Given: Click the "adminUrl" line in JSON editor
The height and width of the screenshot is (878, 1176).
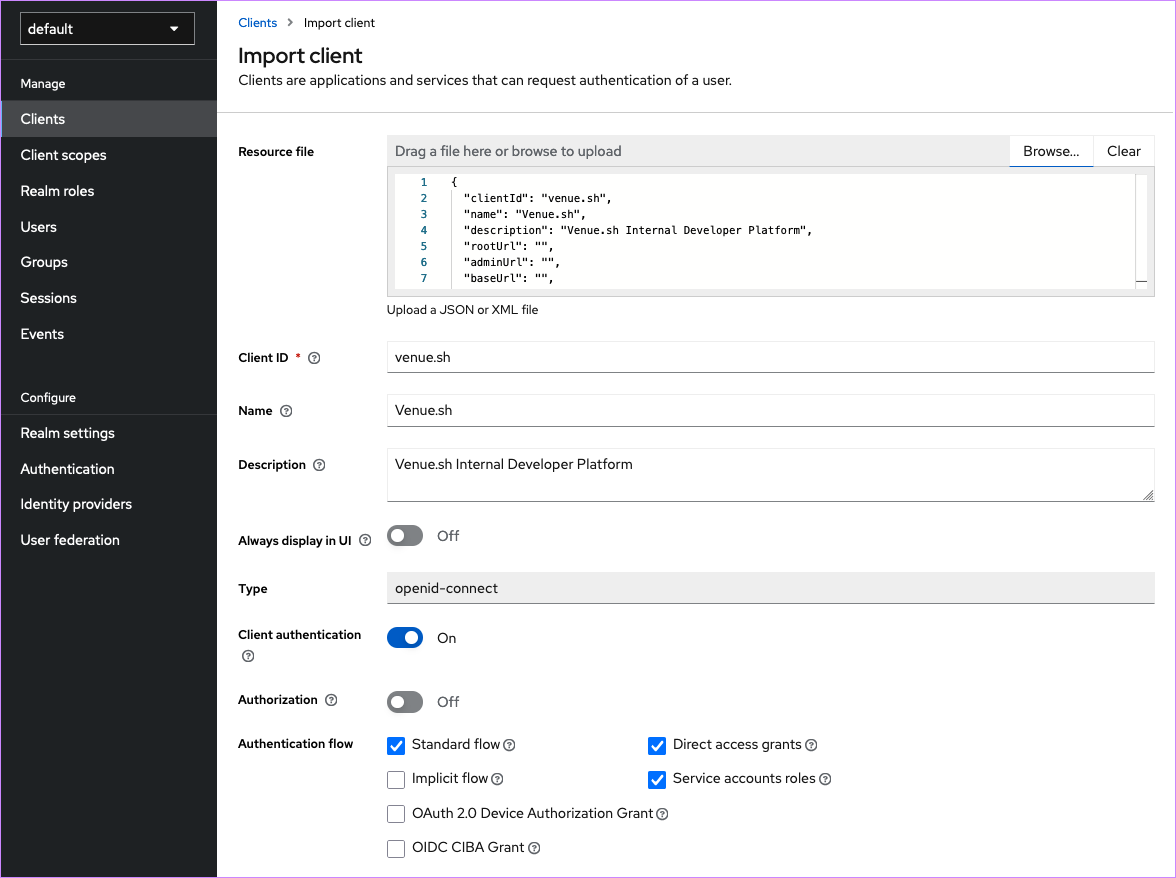Looking at the screenshot, I should (512, 262).
